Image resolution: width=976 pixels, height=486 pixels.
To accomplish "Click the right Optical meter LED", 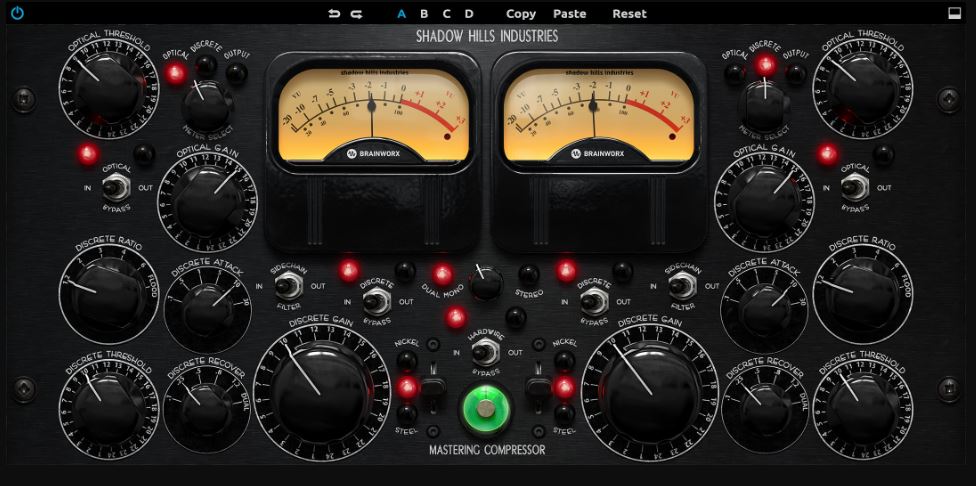I will [x=734, y=74].
